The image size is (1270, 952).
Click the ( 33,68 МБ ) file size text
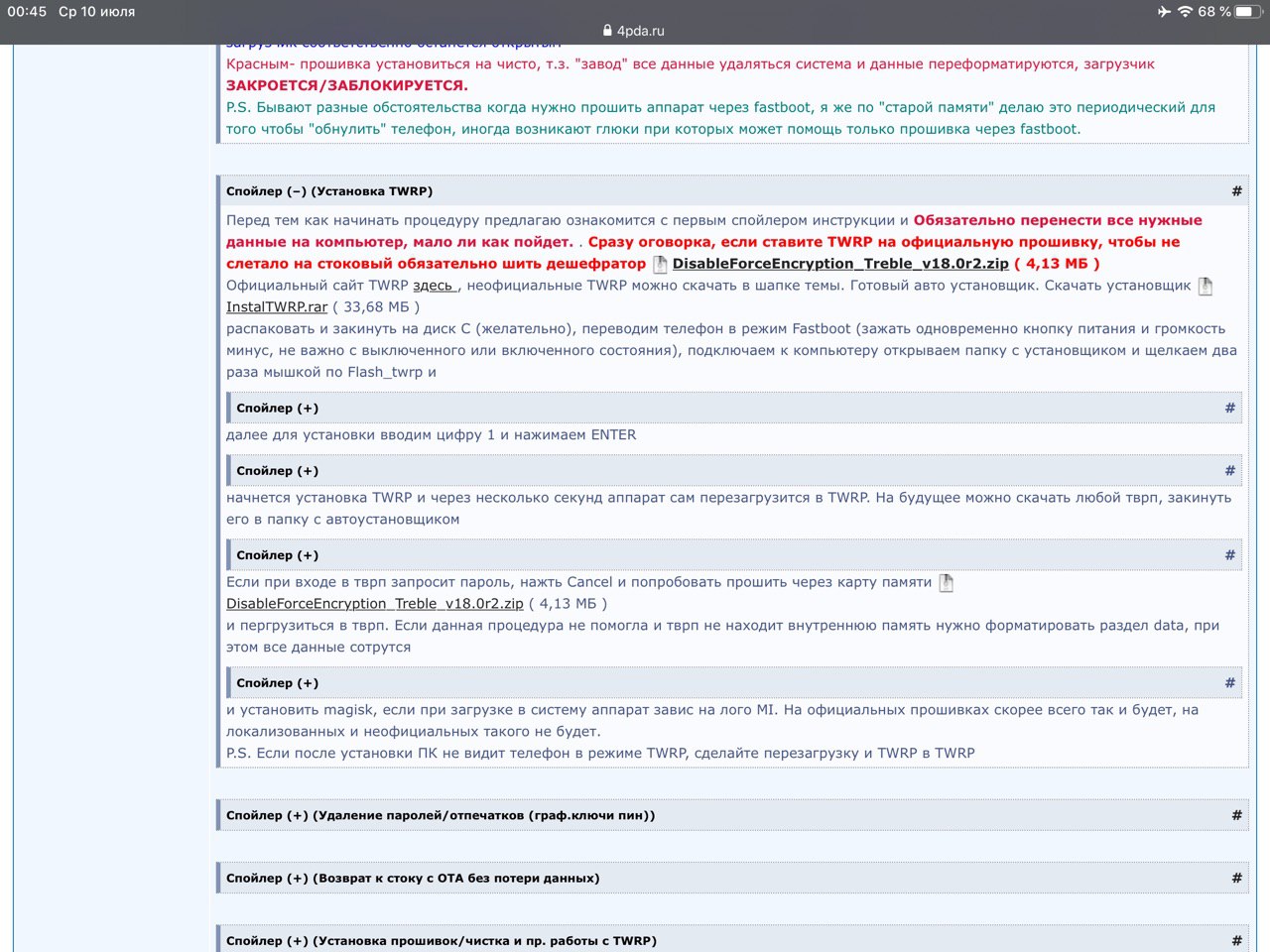376,307
